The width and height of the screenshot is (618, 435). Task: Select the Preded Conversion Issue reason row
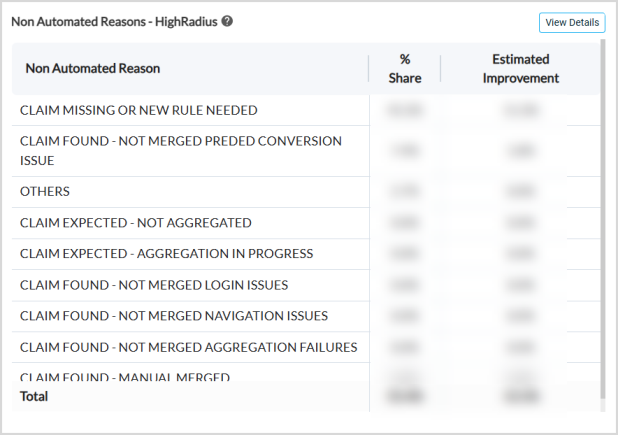pyautogui.click(x=181, y=150)
